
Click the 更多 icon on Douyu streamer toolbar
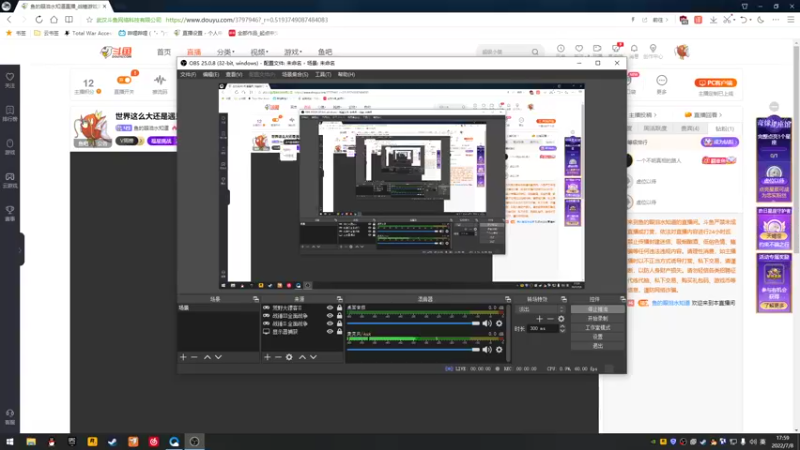(662, 84)
